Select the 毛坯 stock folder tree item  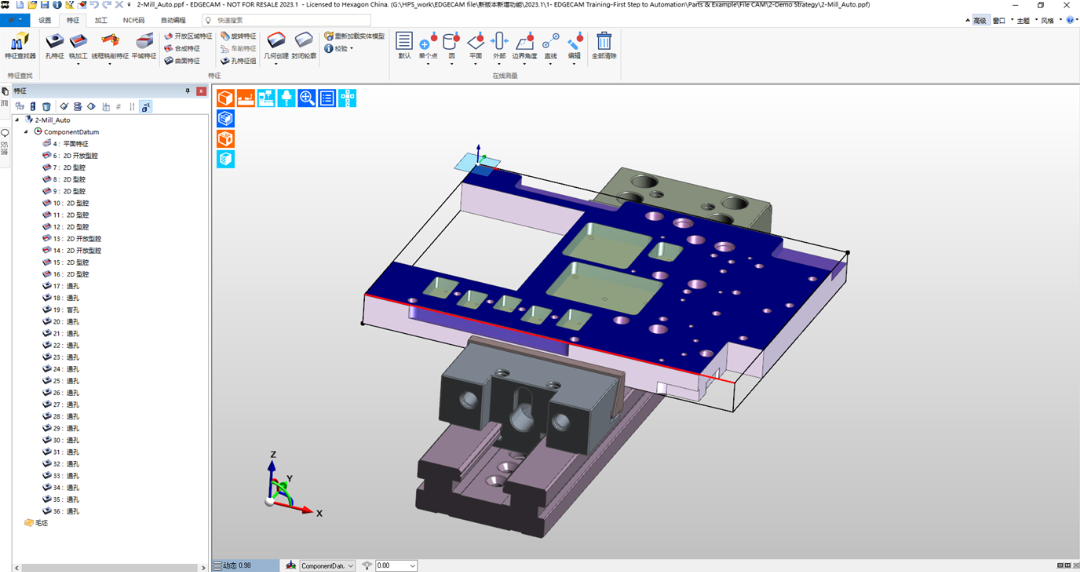tap(37, 523)
